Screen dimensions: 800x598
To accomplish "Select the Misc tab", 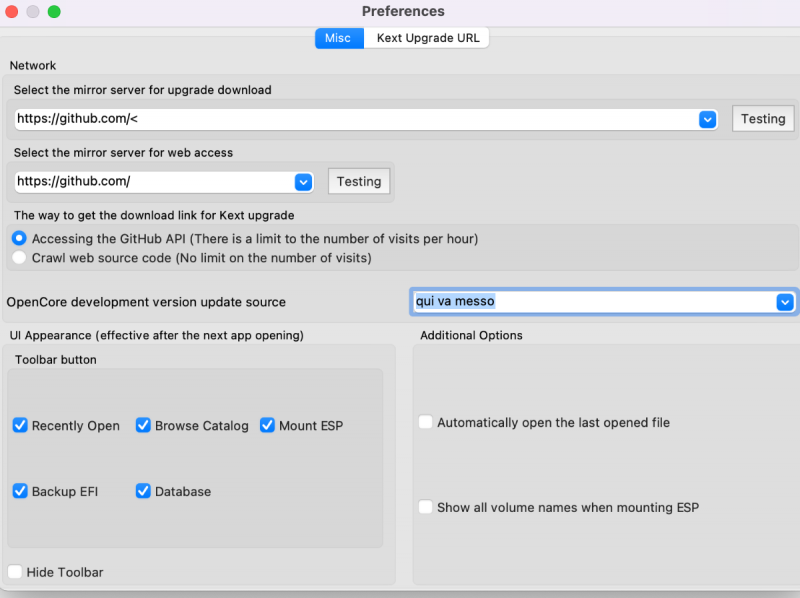I will pyautogui.click(x=338, y=38).
